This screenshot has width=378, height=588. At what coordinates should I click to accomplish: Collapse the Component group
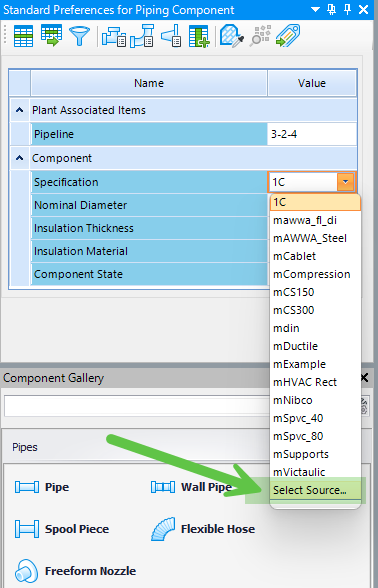(20, 158)
